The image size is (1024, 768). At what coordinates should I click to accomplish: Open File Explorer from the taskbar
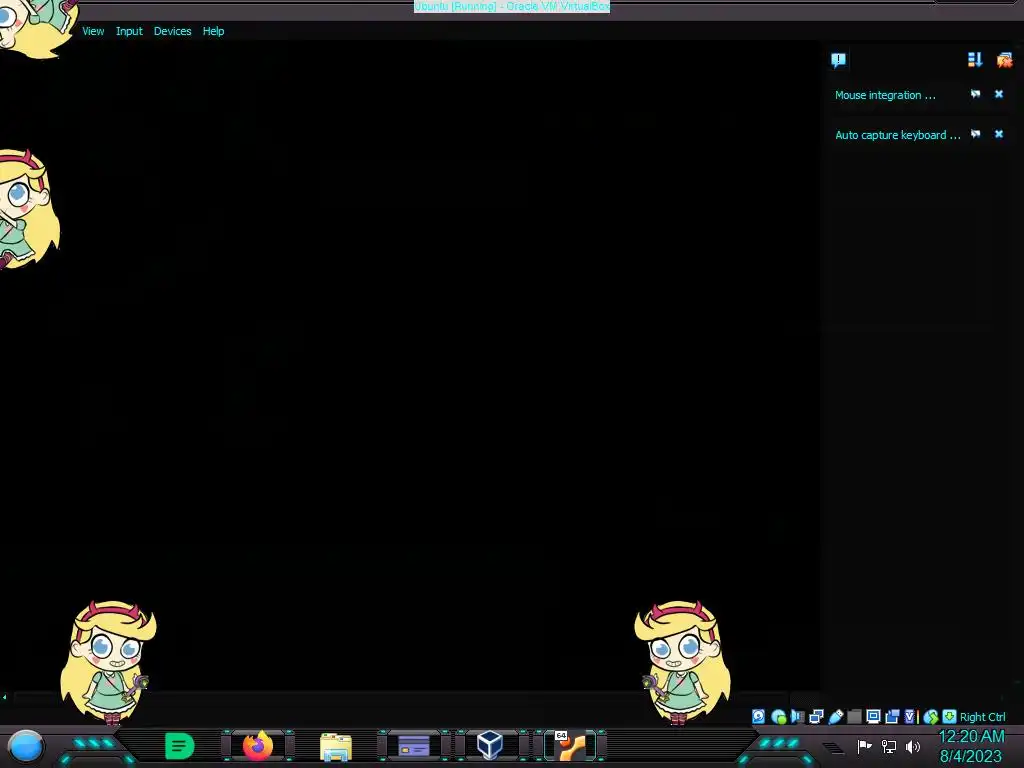tap(336, 747)
